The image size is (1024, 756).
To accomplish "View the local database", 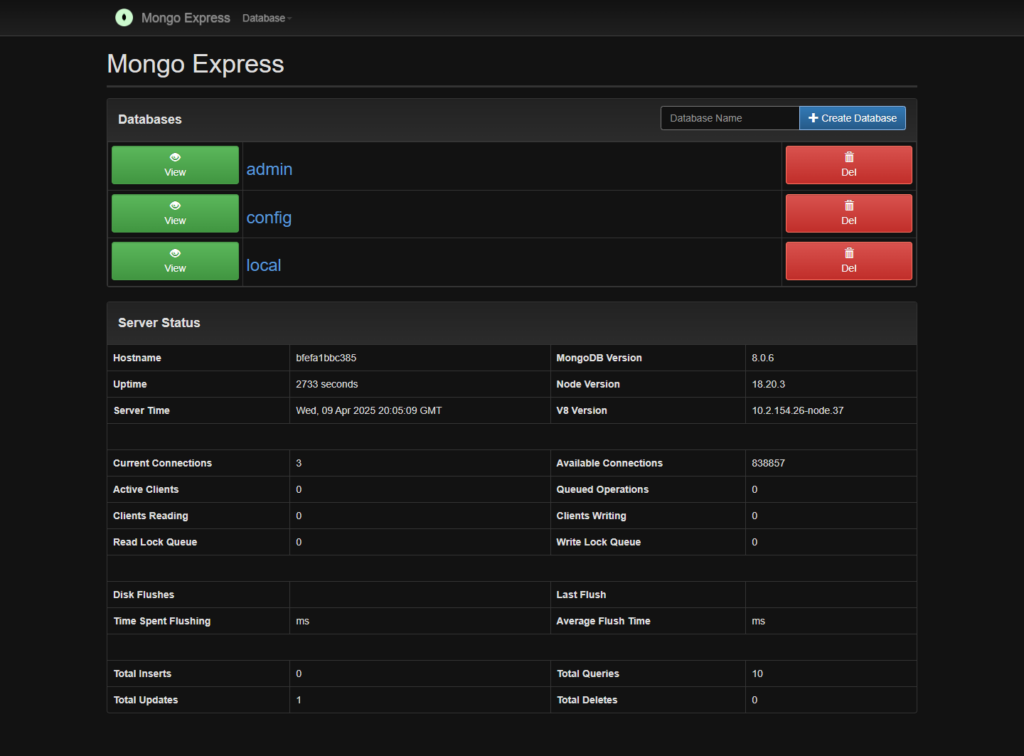I will click(175, 260).
